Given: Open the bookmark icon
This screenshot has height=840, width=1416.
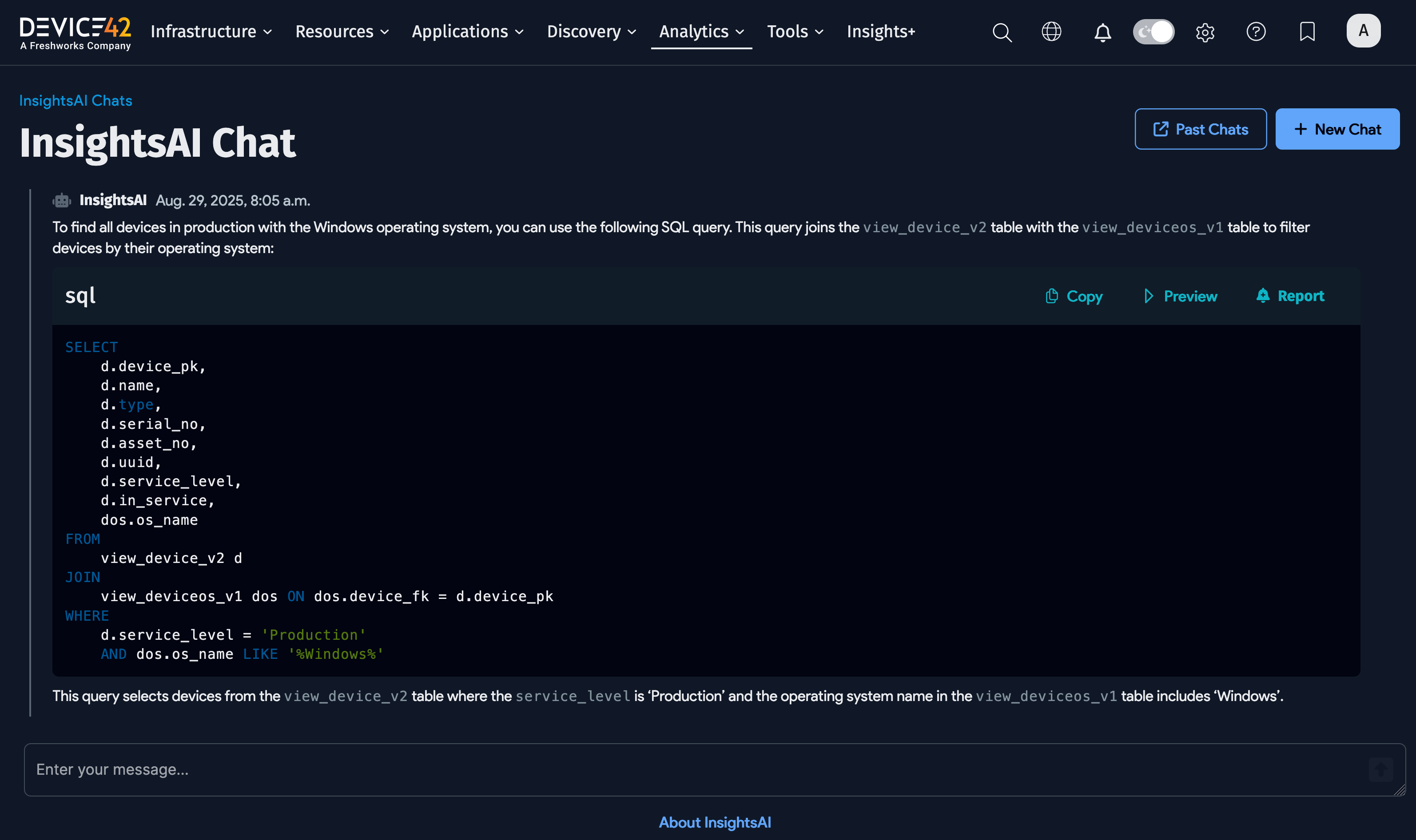Looking at the screenshot, I should [1307, 32].
